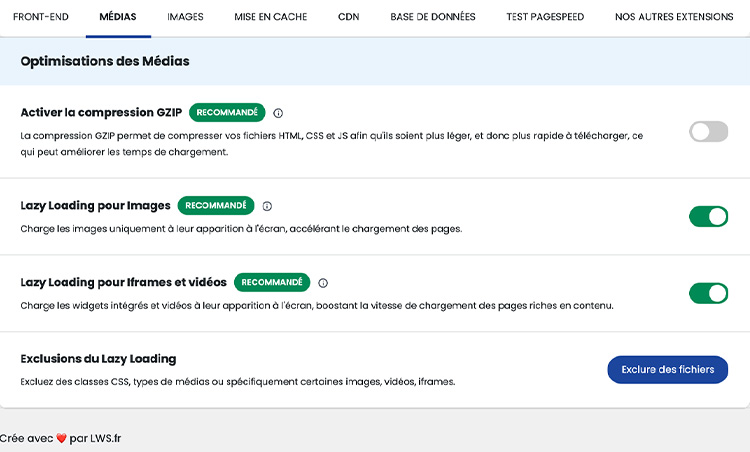
Task: Click the 'Optimisations des Médias' heading
Action: 105,61
